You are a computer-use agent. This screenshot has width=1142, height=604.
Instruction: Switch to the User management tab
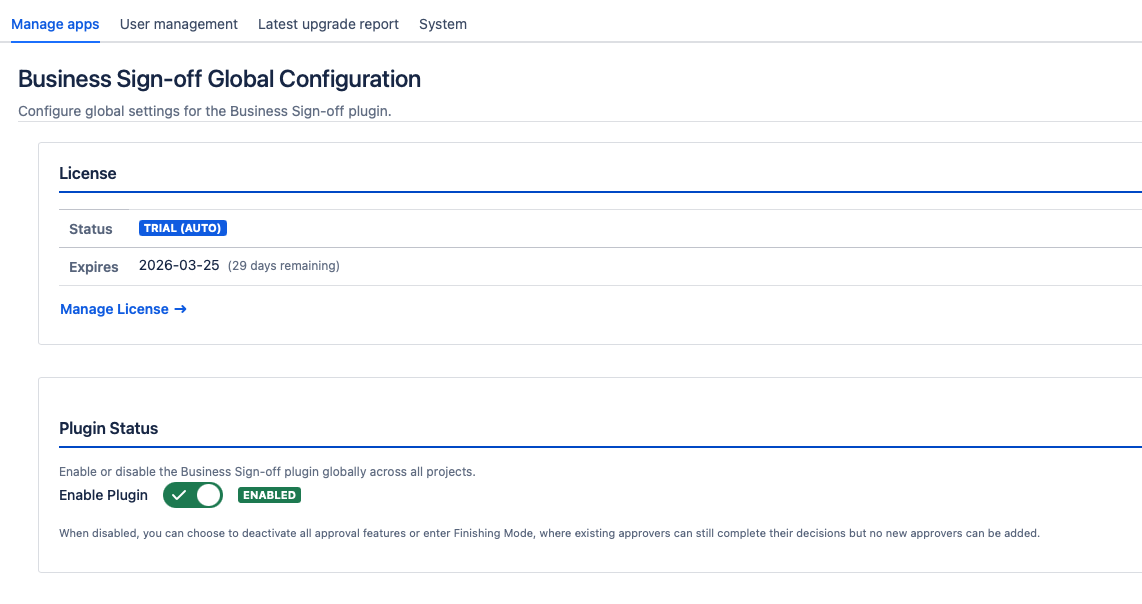(178, 24)
